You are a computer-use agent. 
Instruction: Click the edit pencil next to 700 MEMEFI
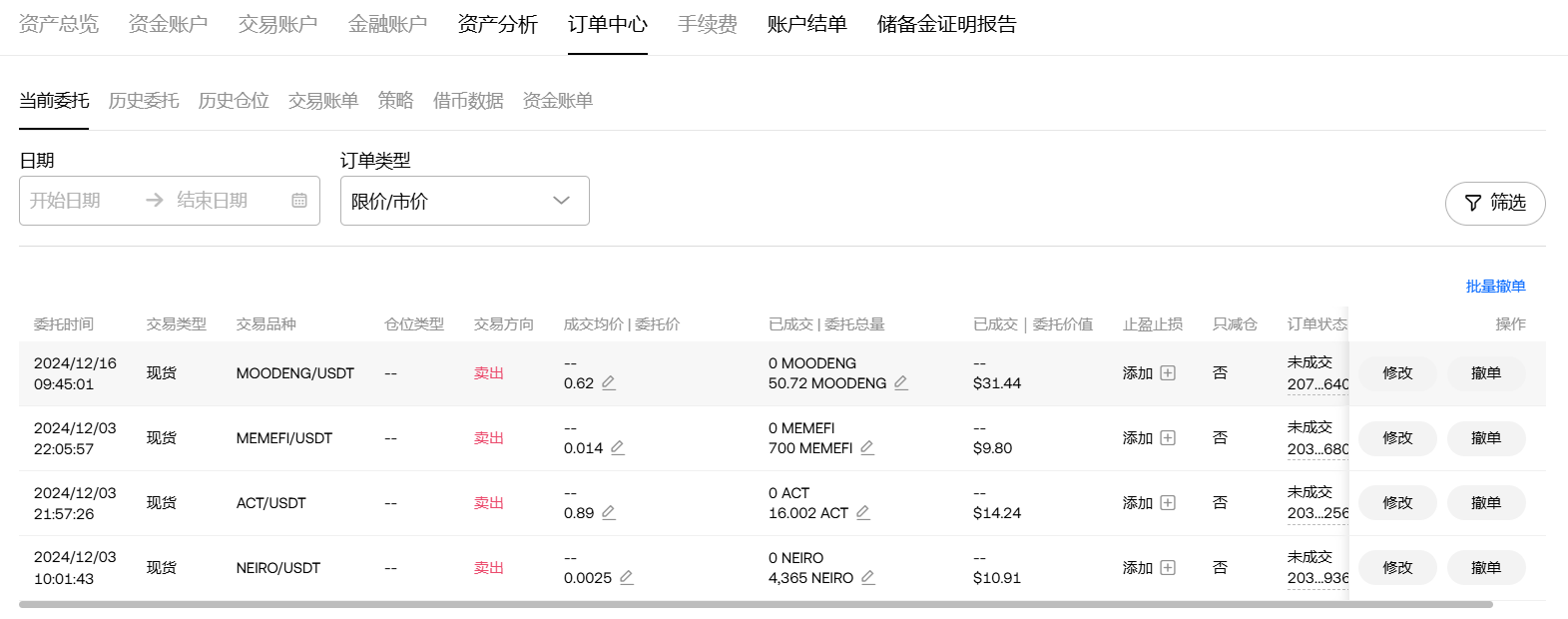click(x=867, y=448)
